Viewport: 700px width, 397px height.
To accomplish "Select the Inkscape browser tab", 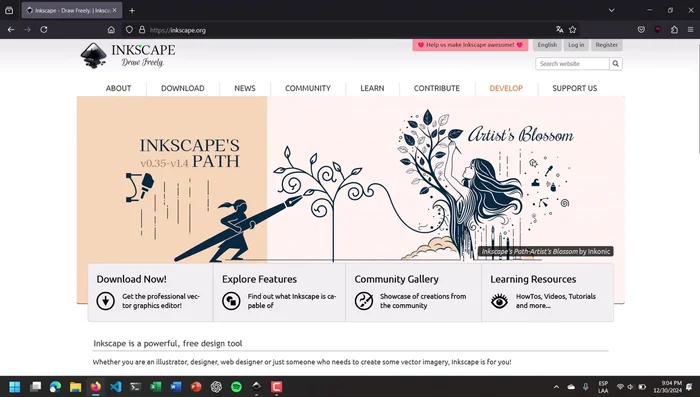I will click(x=71, y=10).
